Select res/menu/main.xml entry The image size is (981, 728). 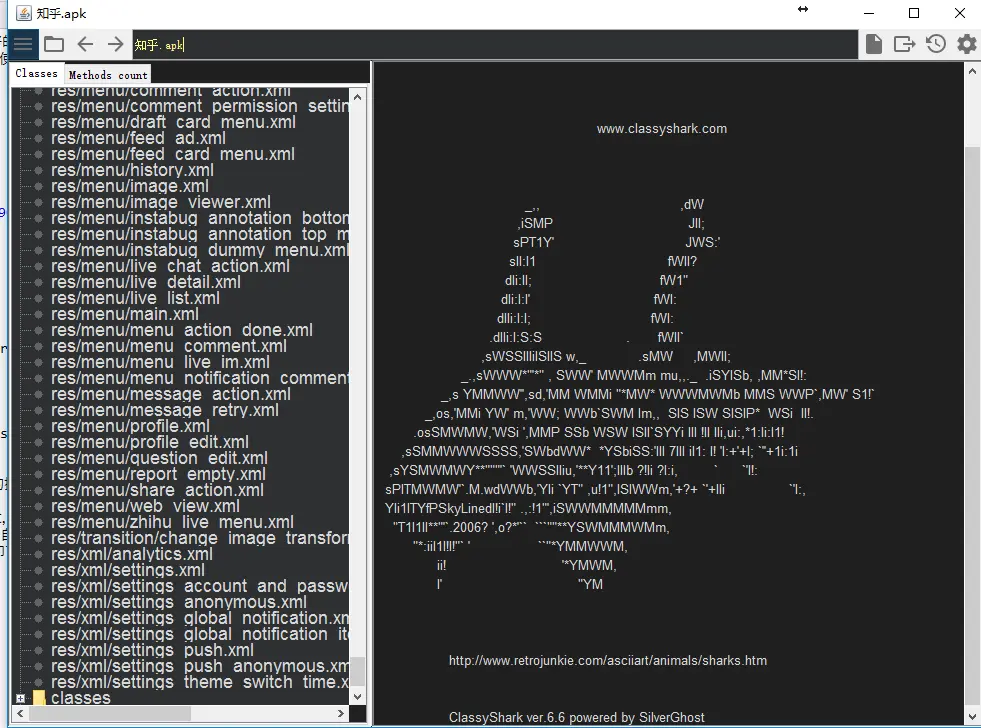(x=125, y=315)
